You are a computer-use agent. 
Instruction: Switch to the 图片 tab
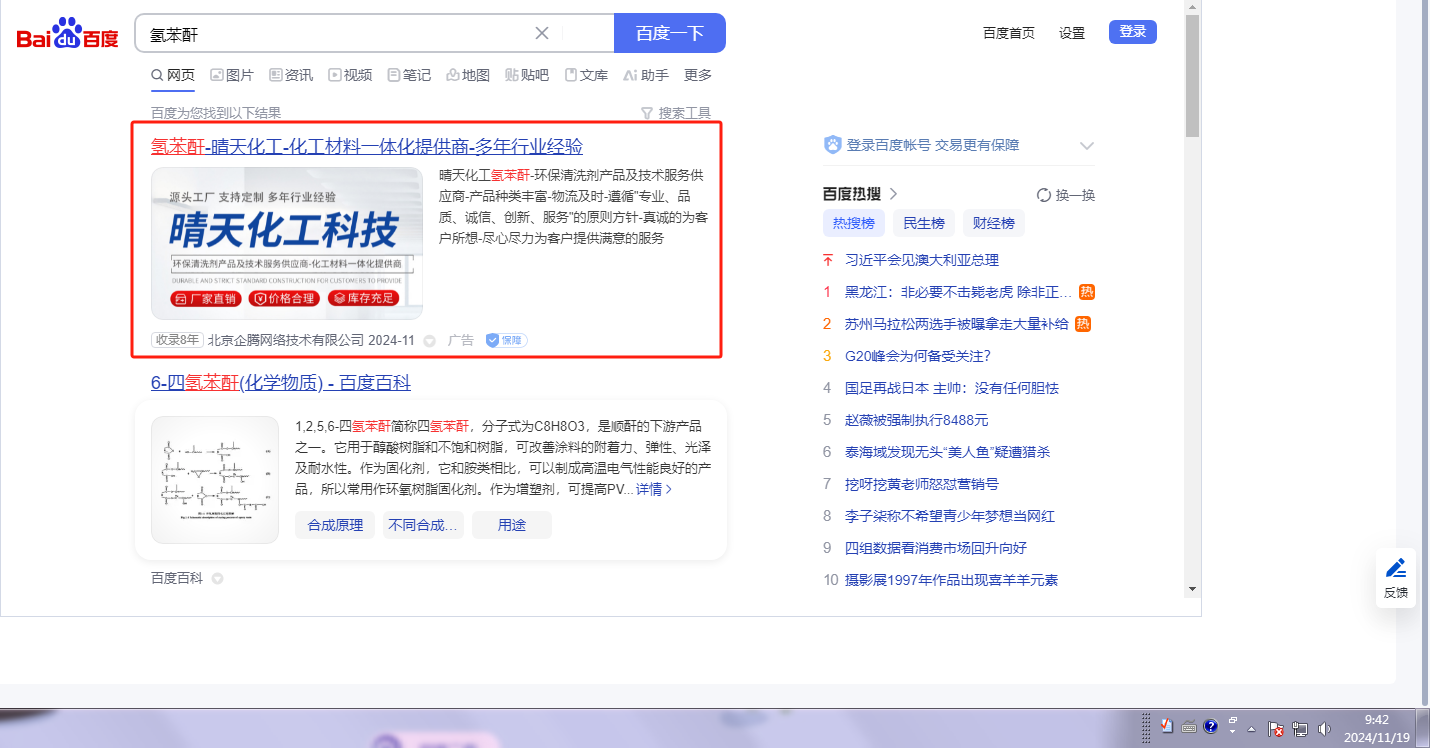232,75
